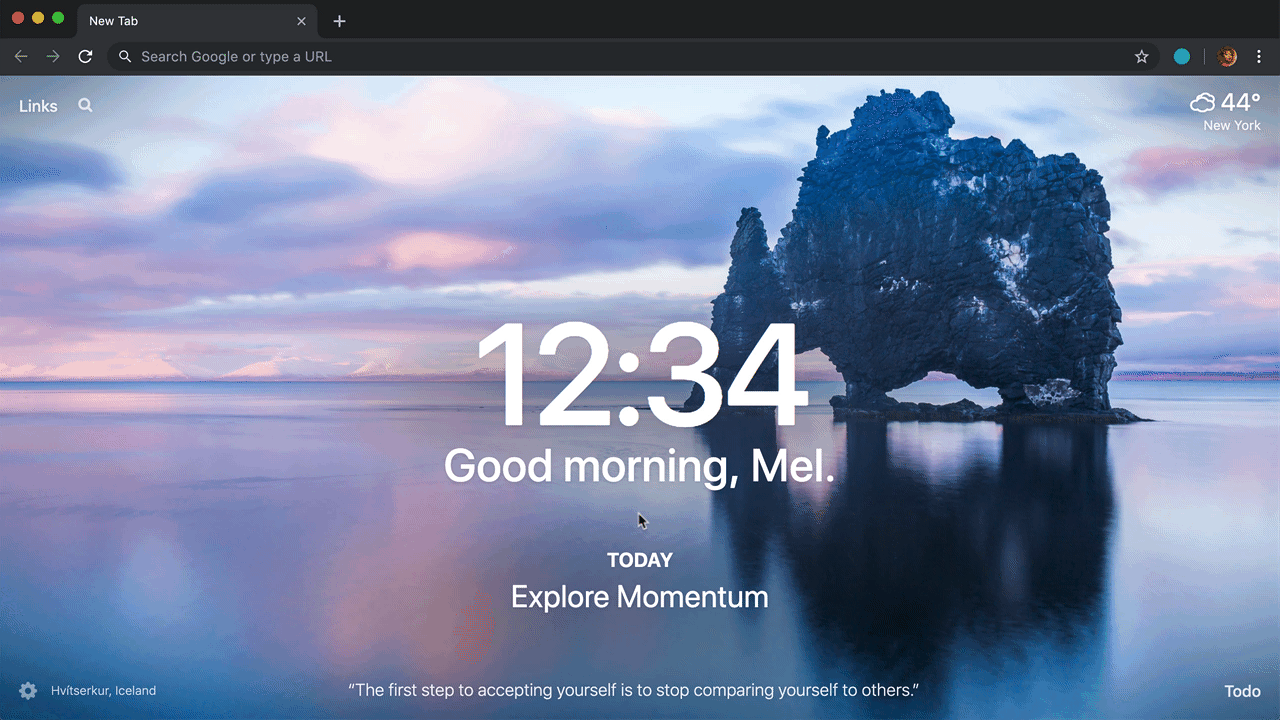
Task: Click the daily quote text
Action: (x=633, y=690)
